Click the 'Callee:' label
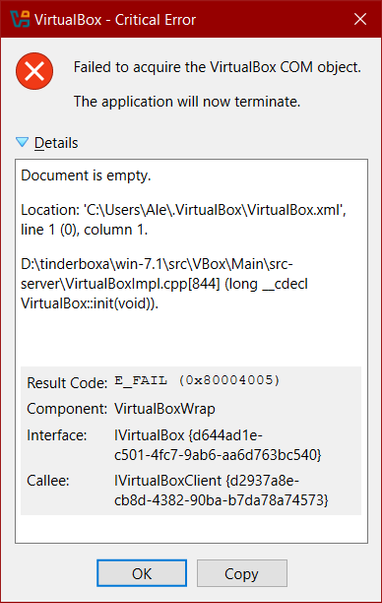 pos(48,481)
